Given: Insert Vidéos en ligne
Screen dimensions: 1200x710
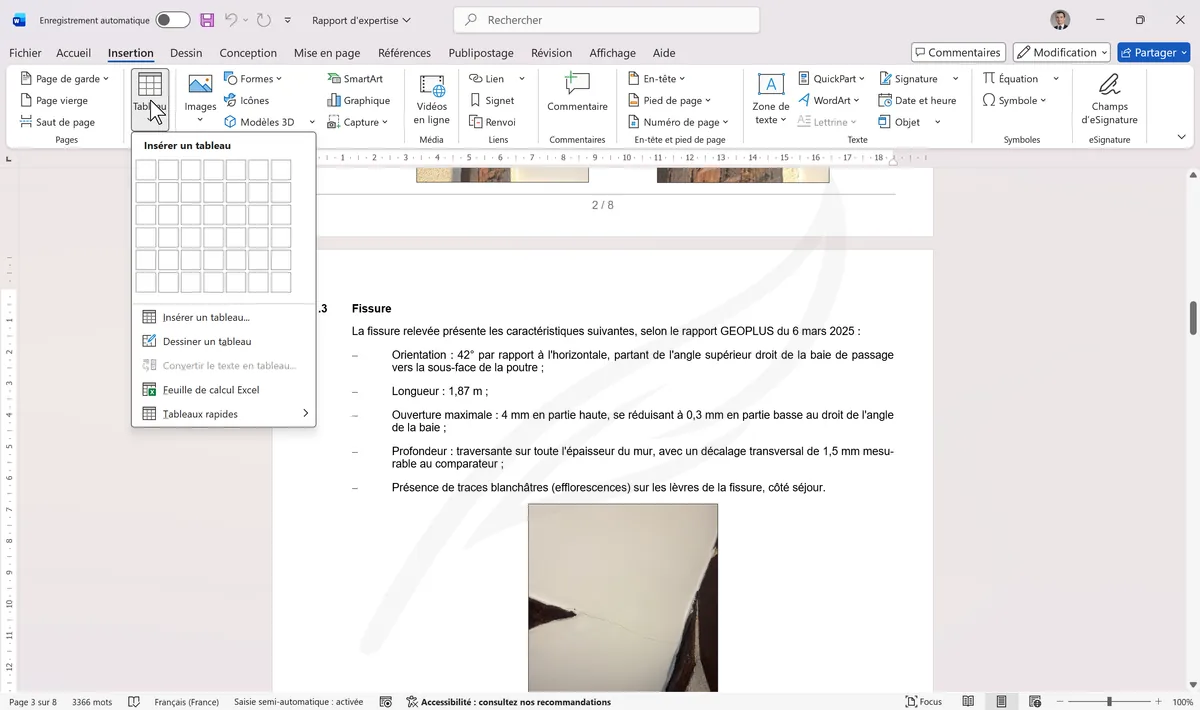Looking at the screenshot, I should tap(430, 98).
